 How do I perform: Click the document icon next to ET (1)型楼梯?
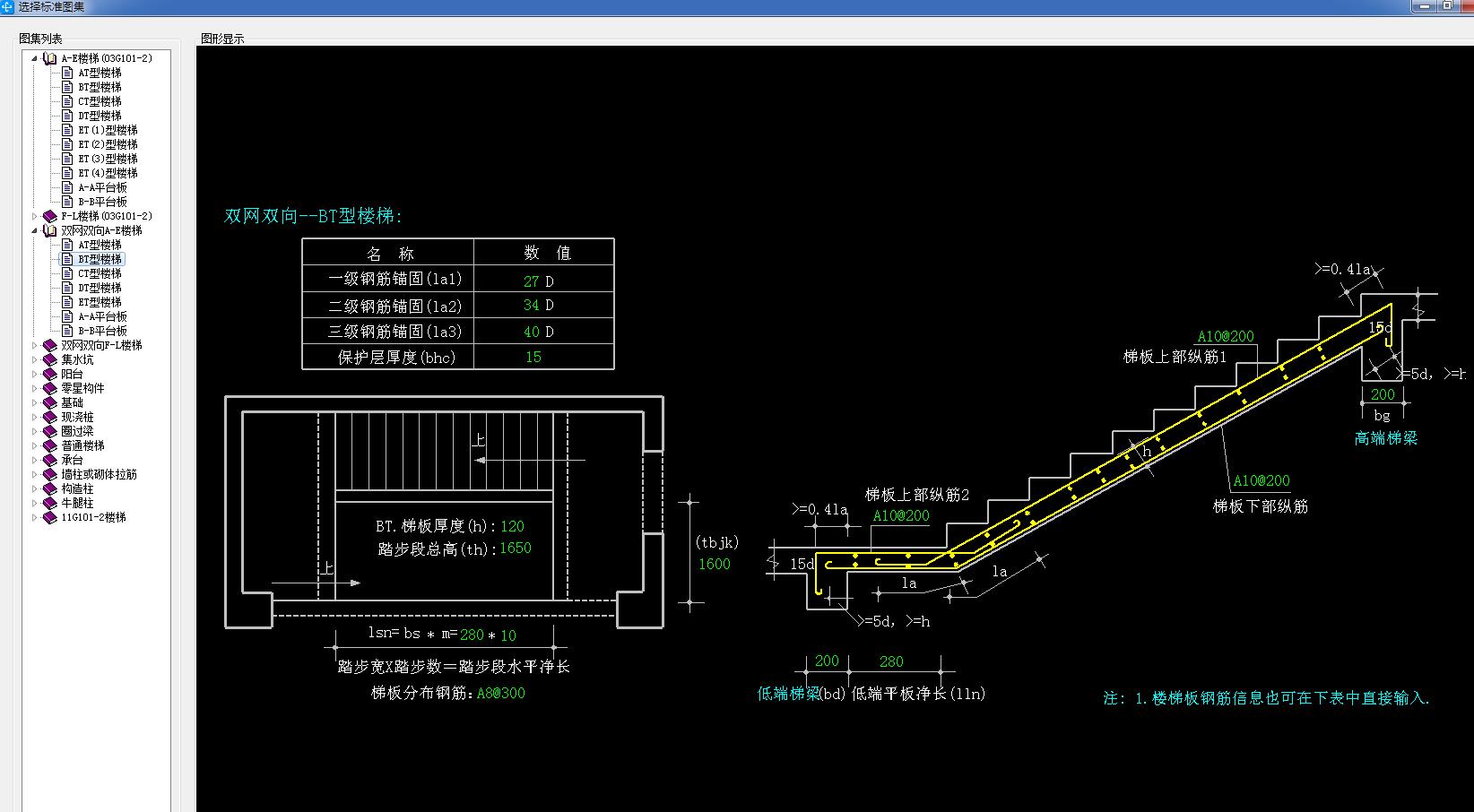[x=67, y=130]
